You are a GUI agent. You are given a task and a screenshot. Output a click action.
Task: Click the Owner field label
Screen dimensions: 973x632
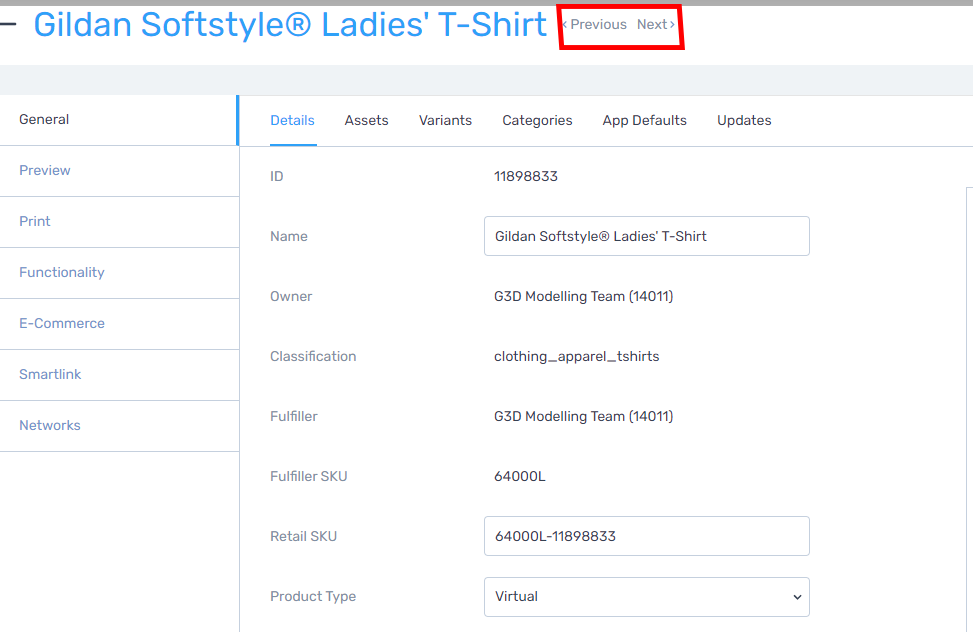(291, 297)
